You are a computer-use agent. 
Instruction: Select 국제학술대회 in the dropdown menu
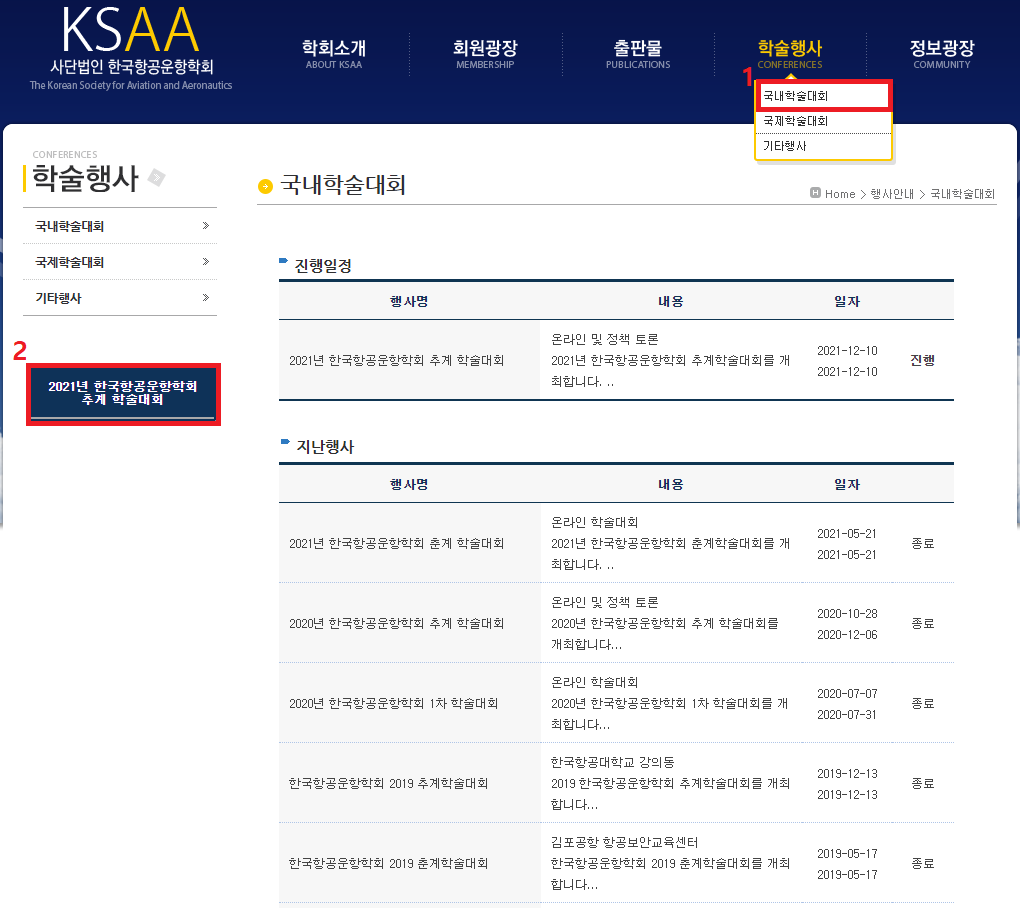823,122
